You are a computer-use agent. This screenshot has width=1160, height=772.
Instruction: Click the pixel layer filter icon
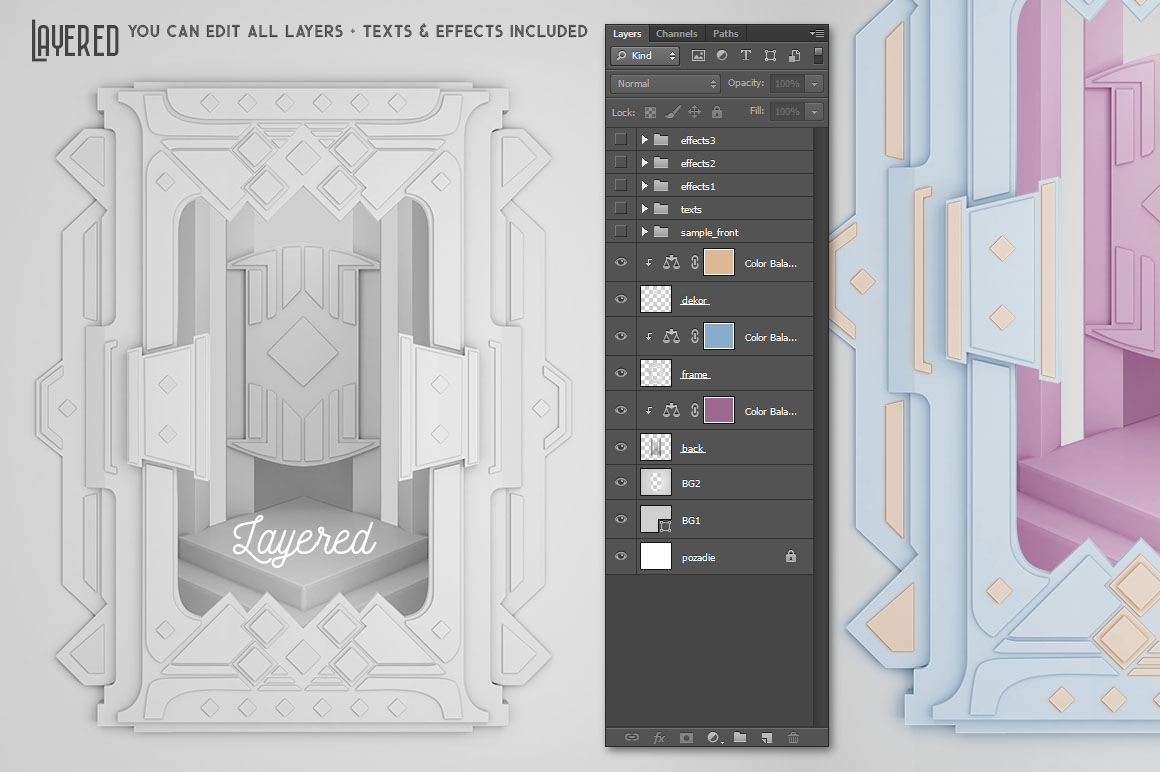click(698, 56)
